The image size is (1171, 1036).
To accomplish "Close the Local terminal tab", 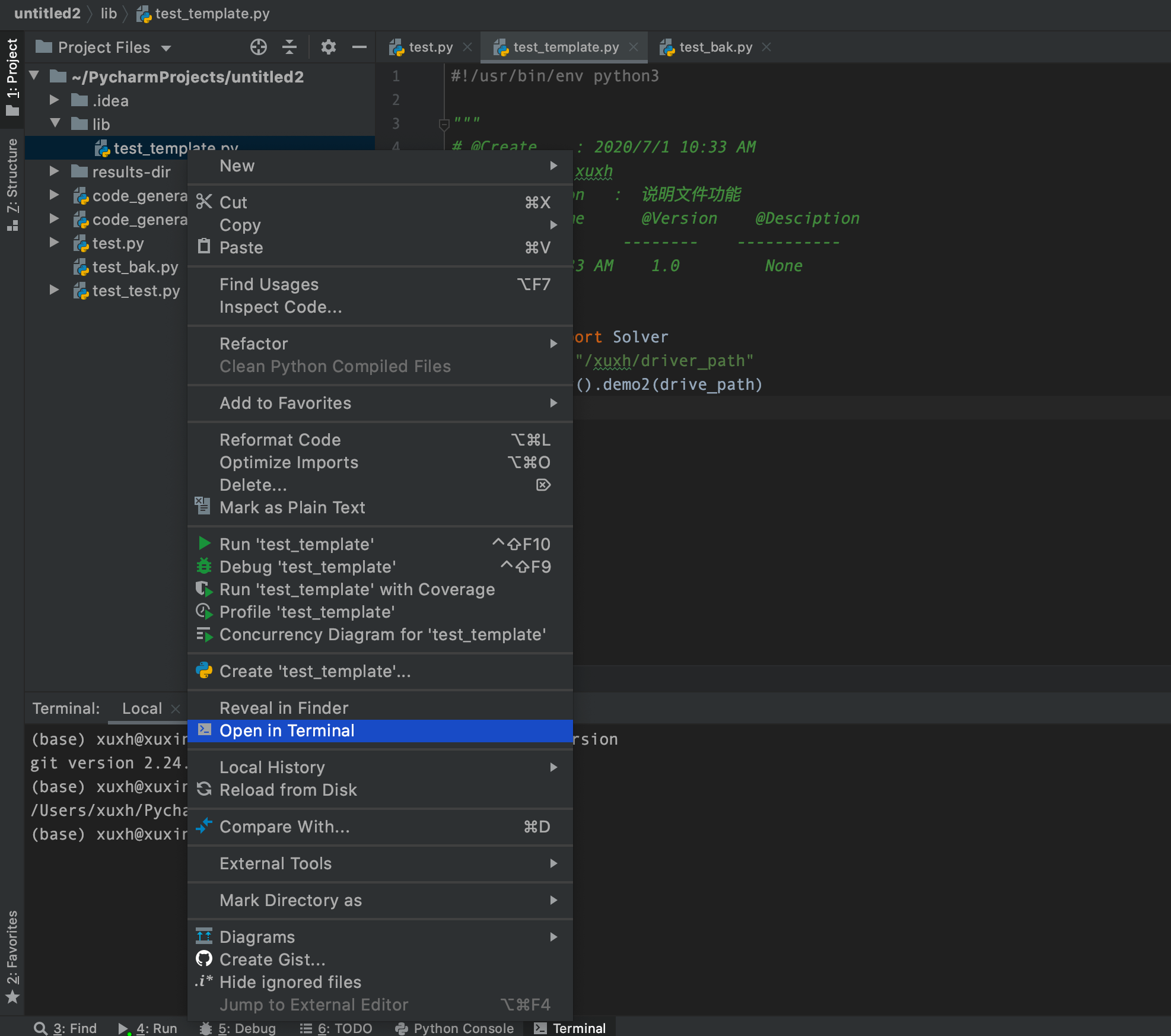I will (x=175, y=708).
